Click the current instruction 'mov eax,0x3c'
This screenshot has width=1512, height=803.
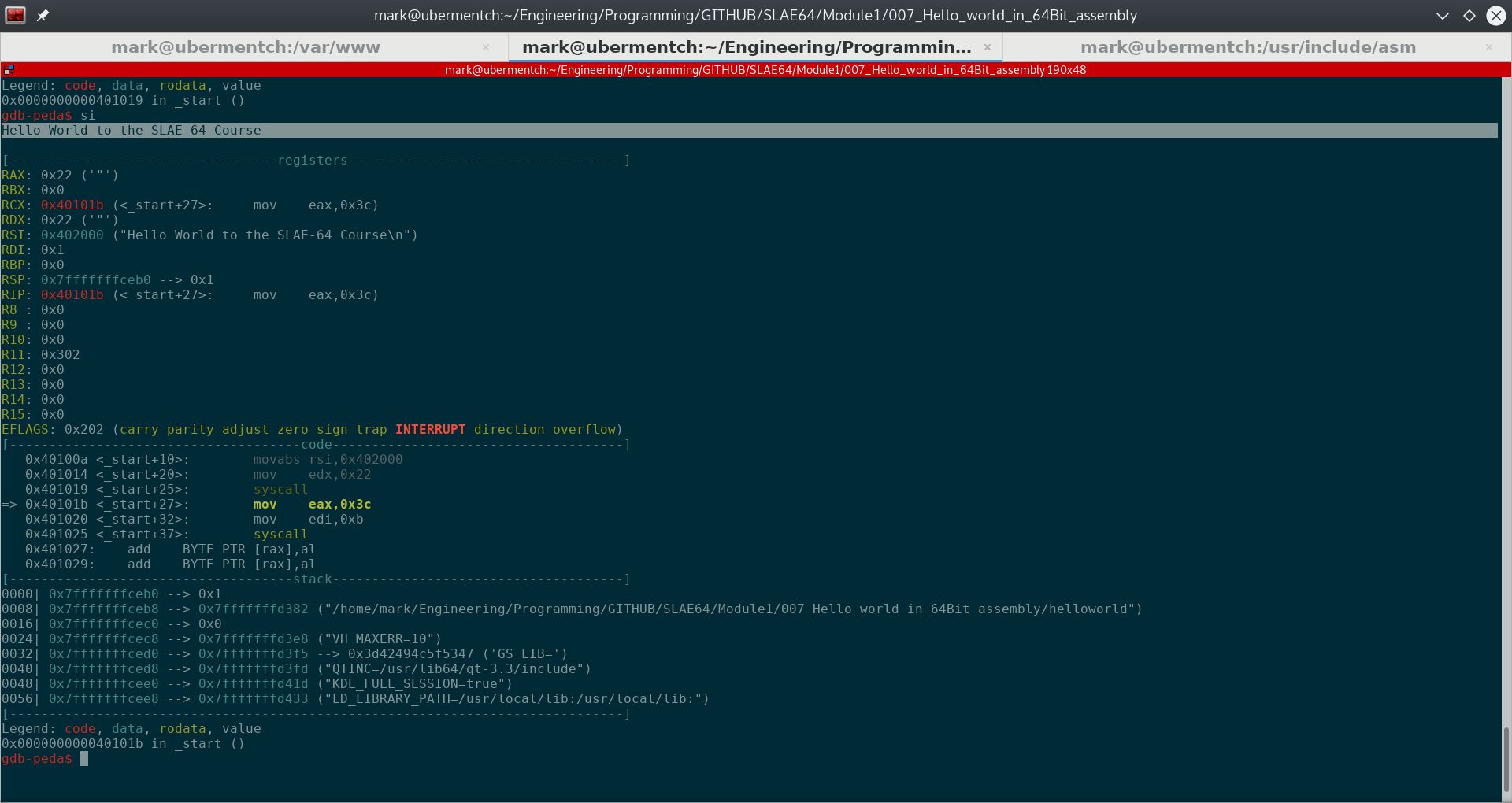tap(312, 505)
